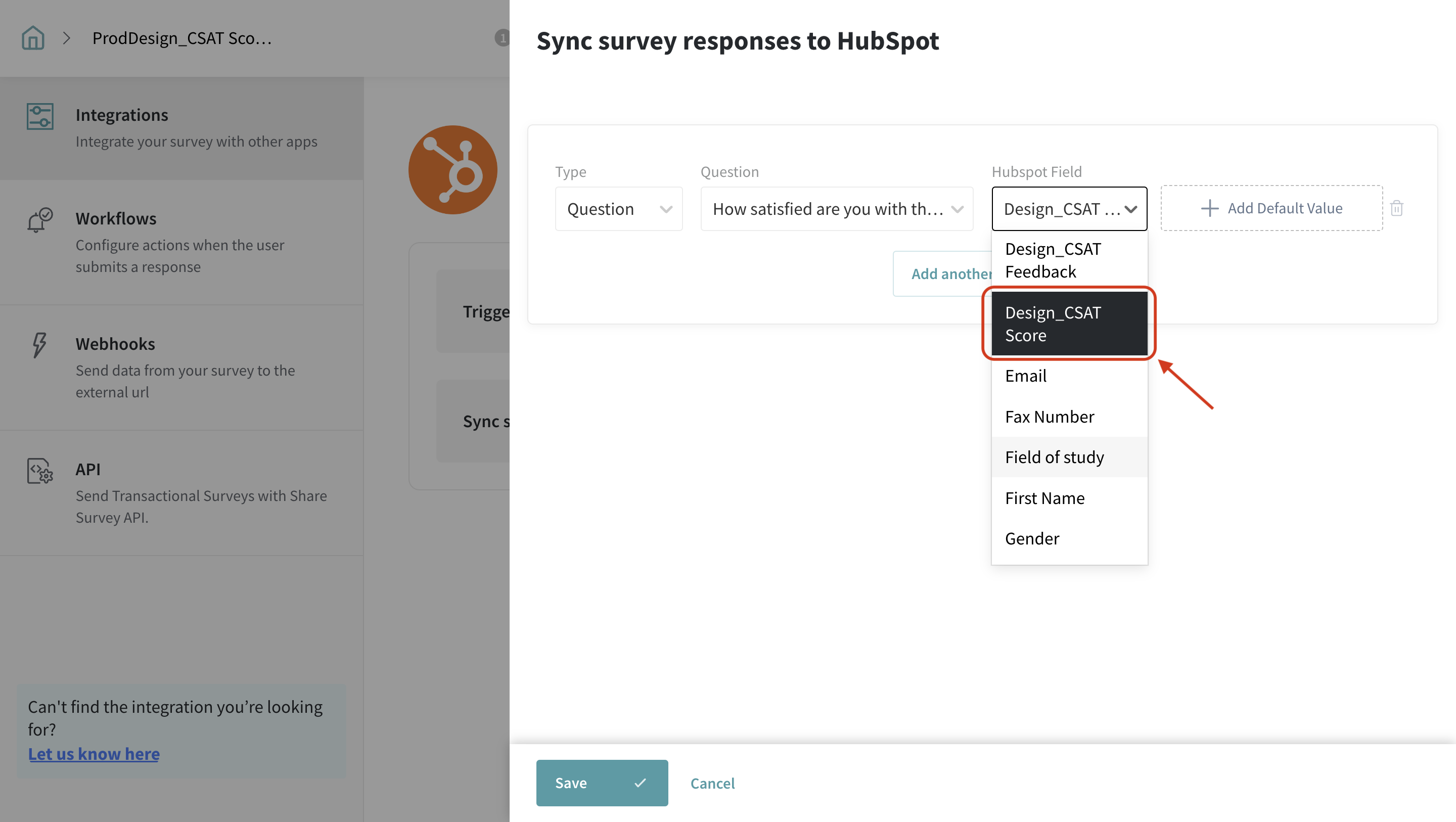
Task: Open the Workflows bell icon
Action: coord(39,220)
